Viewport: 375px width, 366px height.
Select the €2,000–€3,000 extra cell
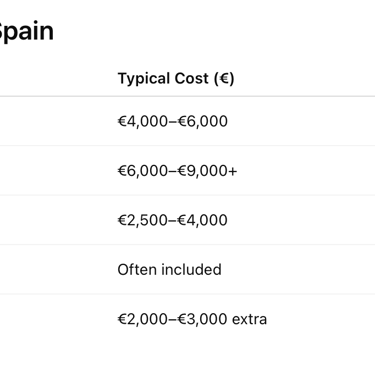(192, 319)
